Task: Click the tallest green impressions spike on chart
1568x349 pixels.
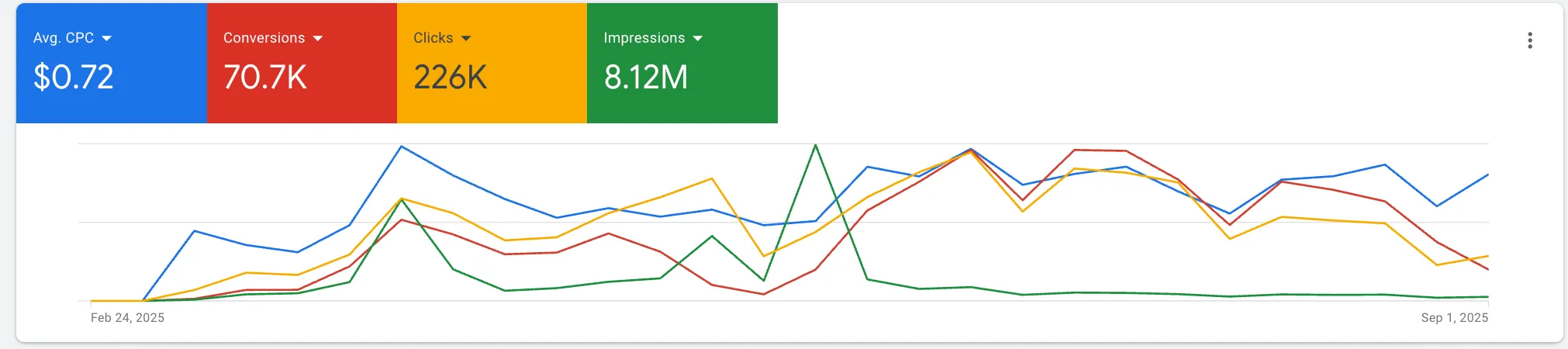Action: [815, 146]
